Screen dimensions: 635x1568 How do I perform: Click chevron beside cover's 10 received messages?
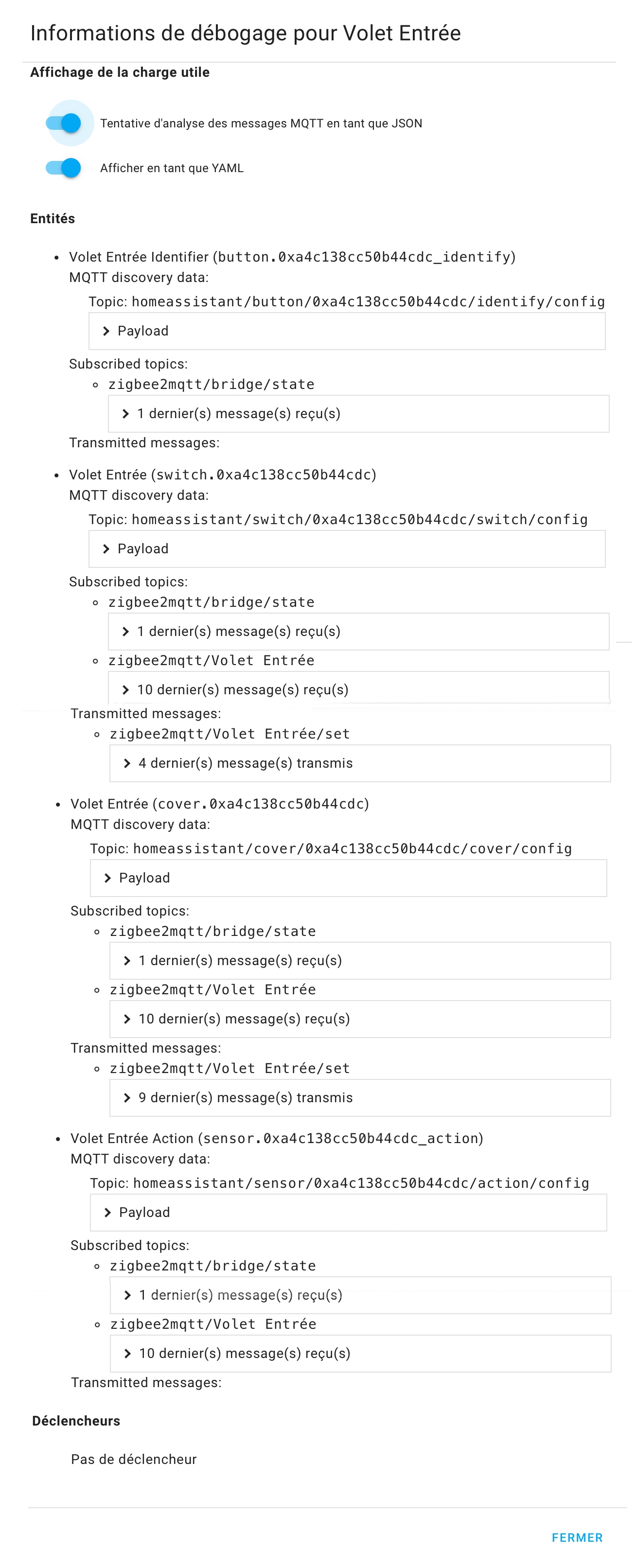(126, 1019)
